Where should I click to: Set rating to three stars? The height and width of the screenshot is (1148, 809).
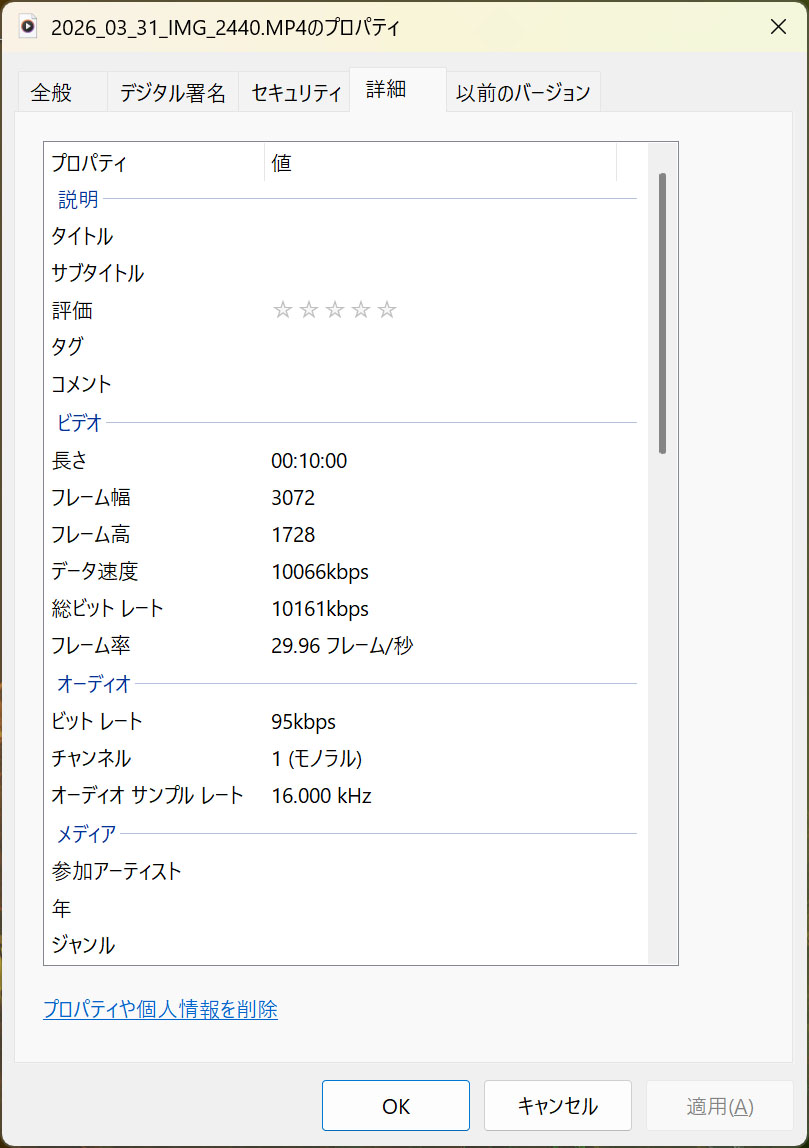pos(334,311)
